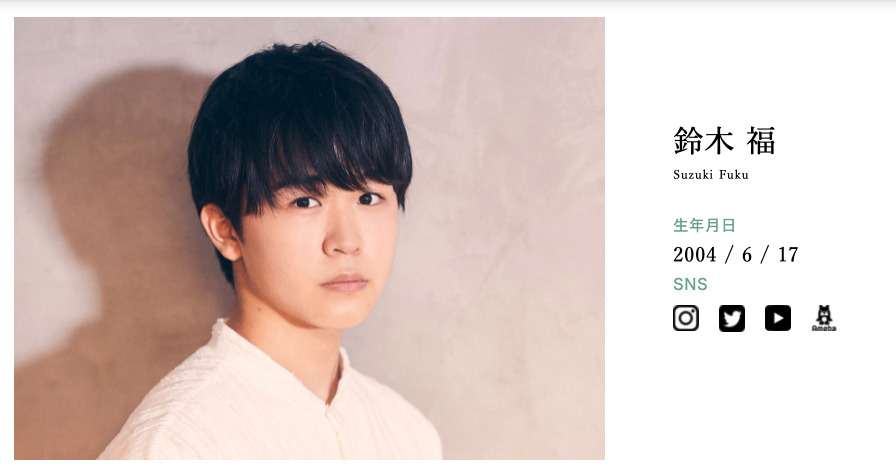Click the green SNS heading
The image size is (896, 468).
click(x=690, y=284)
